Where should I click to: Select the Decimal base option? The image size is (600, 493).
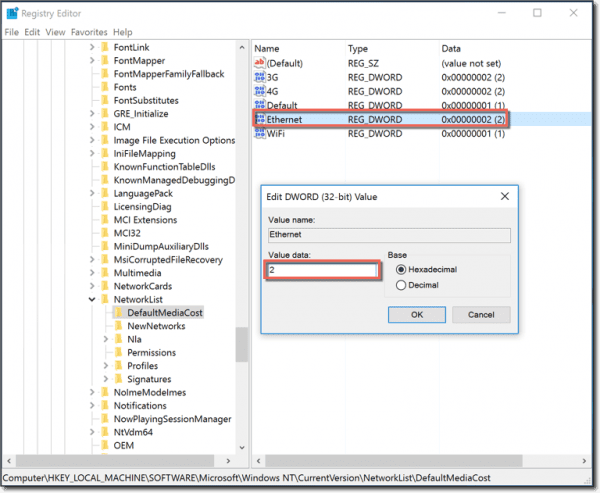click(x=401, y=285)
